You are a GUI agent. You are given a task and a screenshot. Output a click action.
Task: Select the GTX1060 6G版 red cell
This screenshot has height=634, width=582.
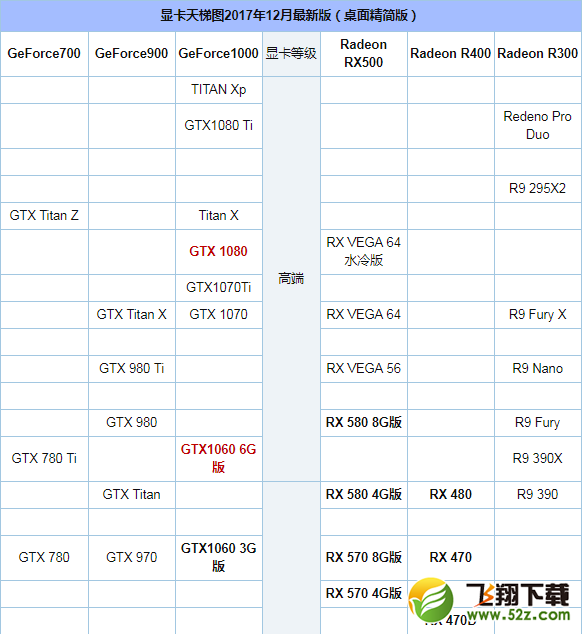click(219, 459)
